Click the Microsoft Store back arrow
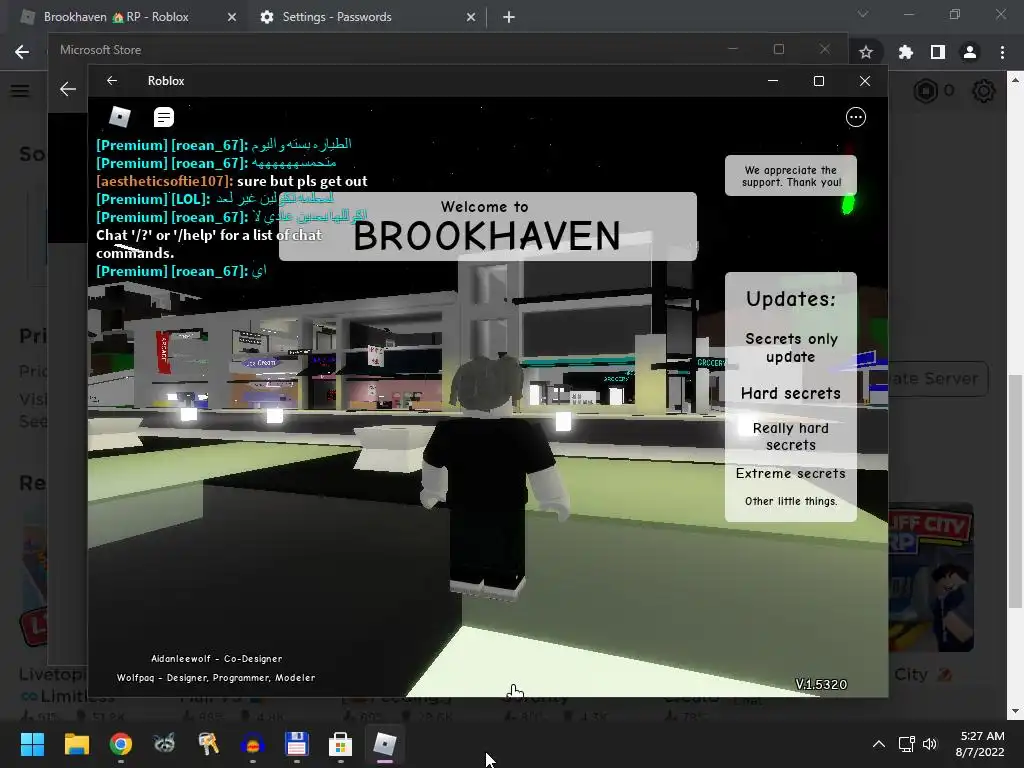The width and height of the screenshot is (1024, 768). pyautogui.click(x=68, y=89)
